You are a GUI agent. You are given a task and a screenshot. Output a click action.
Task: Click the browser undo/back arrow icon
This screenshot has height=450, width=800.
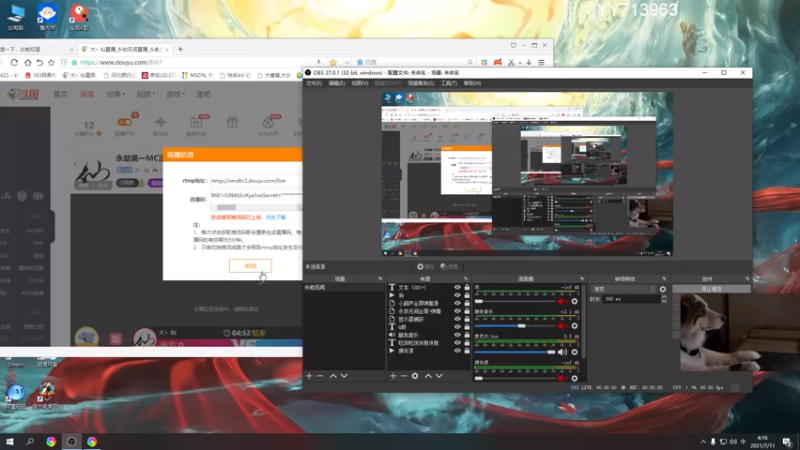point(39,62)
